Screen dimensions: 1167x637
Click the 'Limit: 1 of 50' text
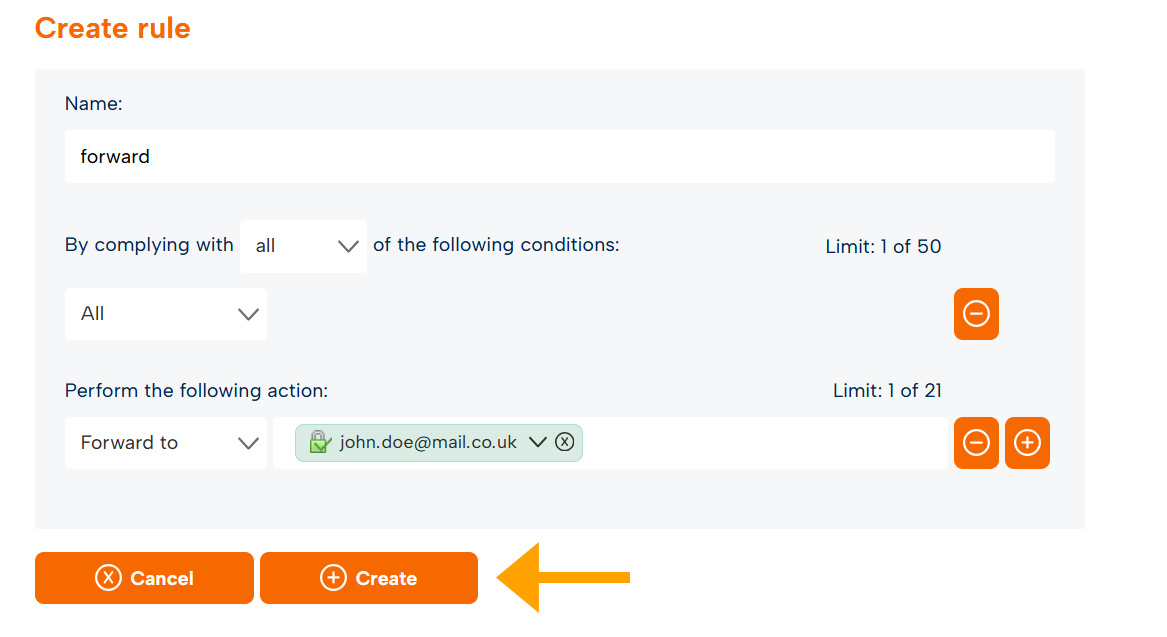[x=883, y=246]
